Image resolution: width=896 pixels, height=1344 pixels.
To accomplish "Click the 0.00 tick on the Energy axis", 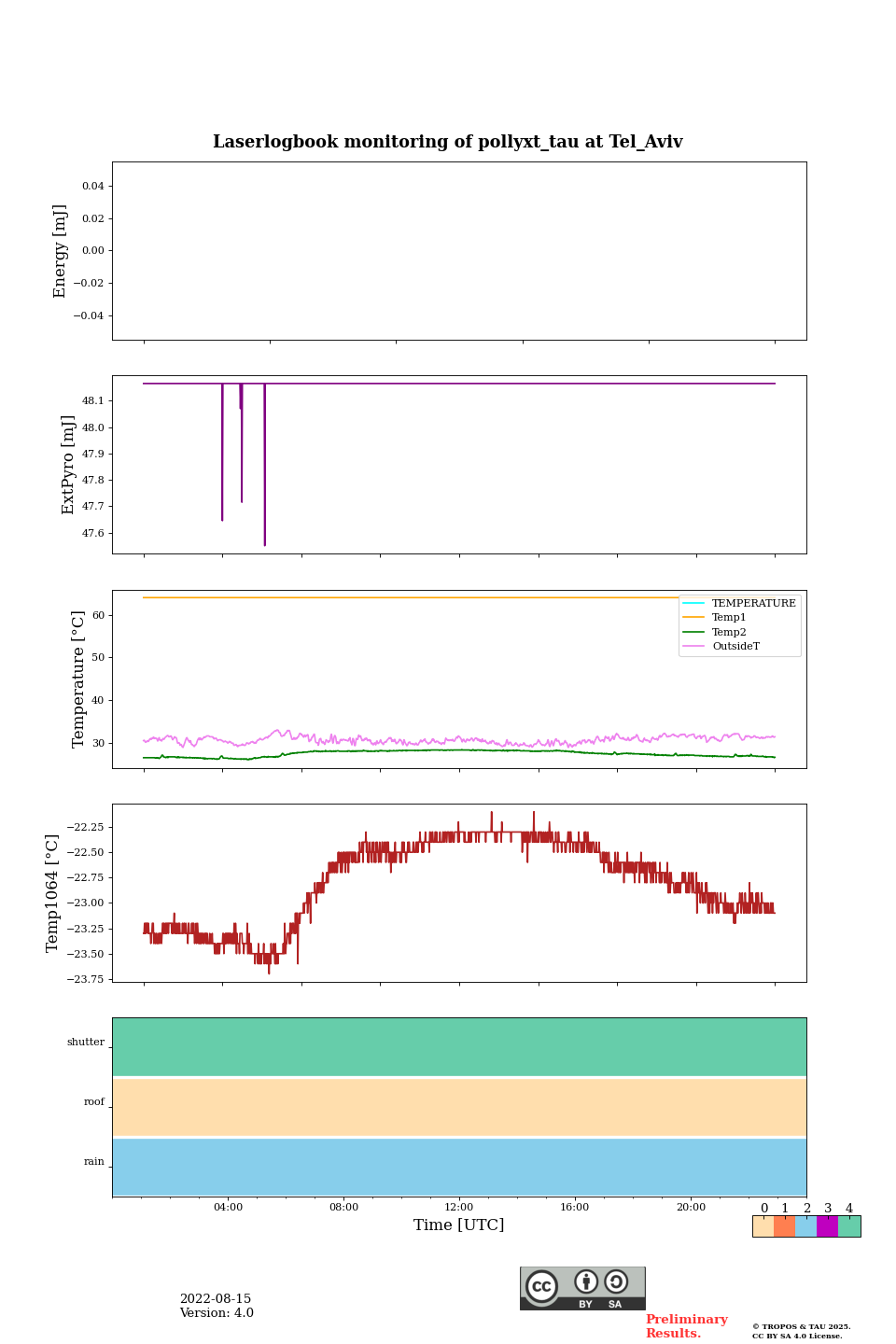I will [x=93, y=250].
